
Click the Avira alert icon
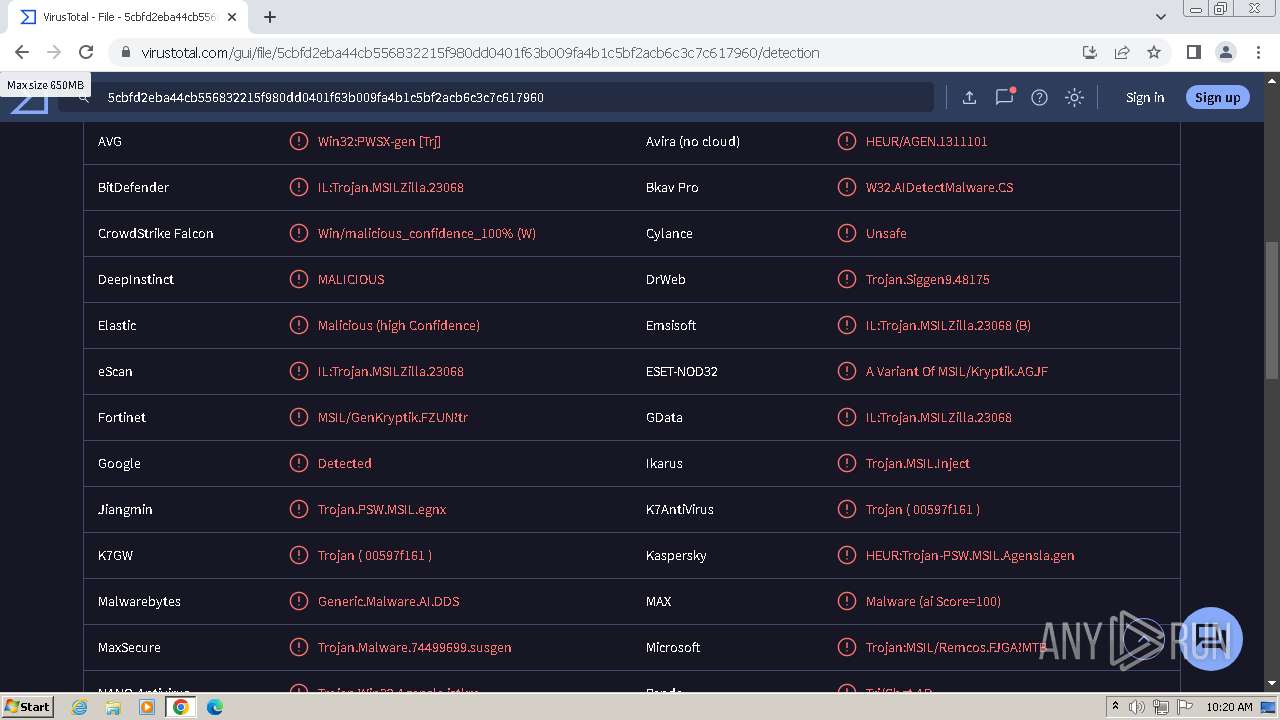coord(846,141)
